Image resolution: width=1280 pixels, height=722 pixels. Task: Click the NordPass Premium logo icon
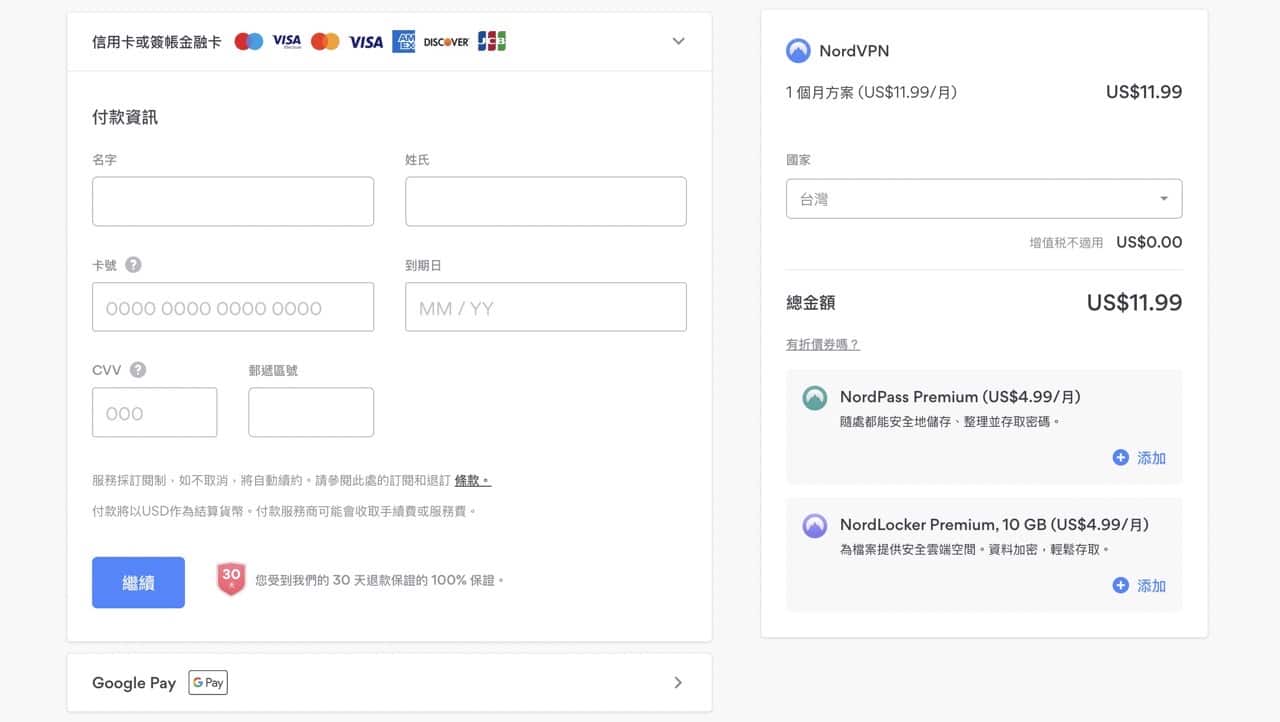point(815,398)
